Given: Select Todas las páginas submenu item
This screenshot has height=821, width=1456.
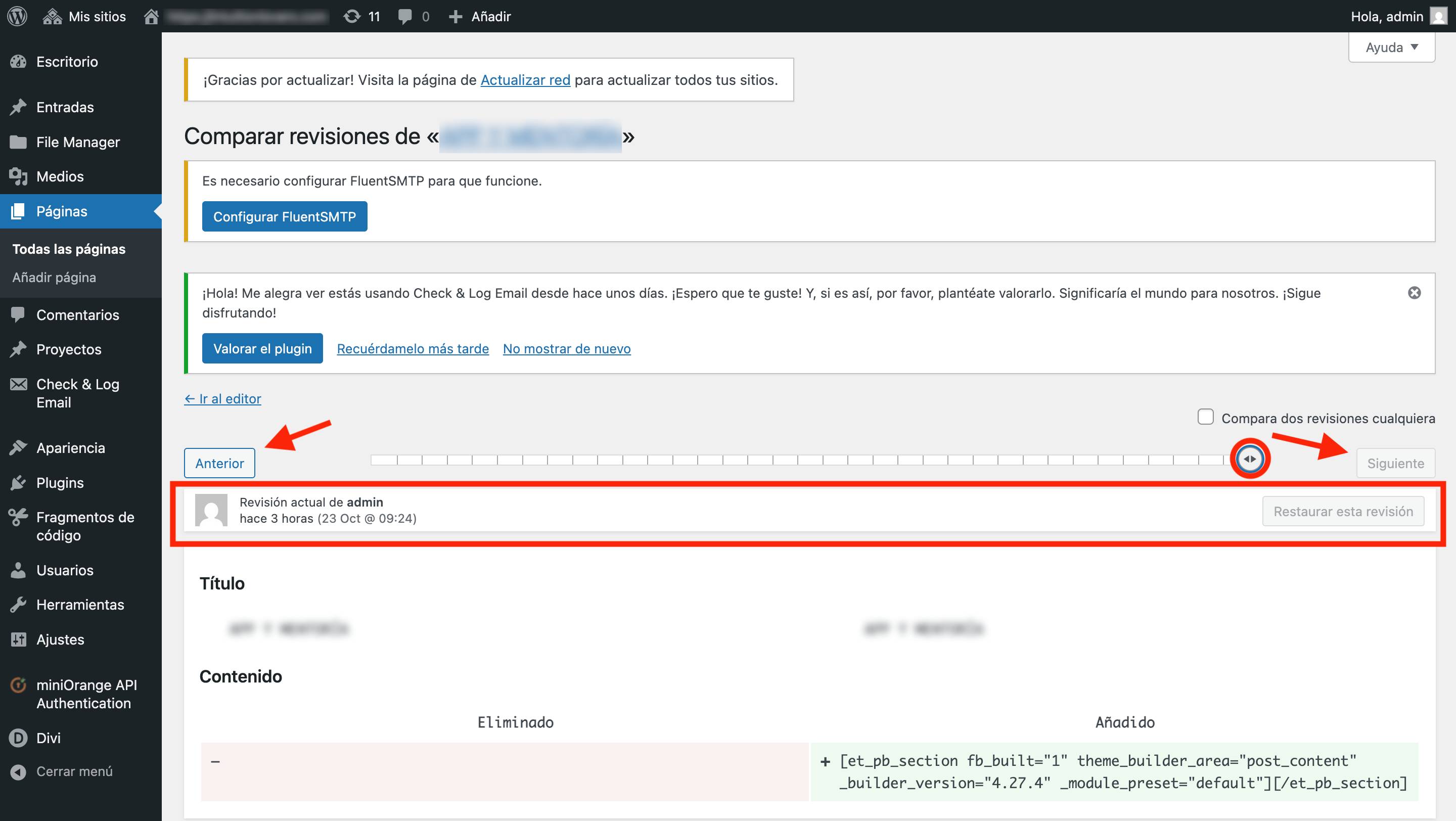Looking at the screenshot, I should tap(69, 249).
